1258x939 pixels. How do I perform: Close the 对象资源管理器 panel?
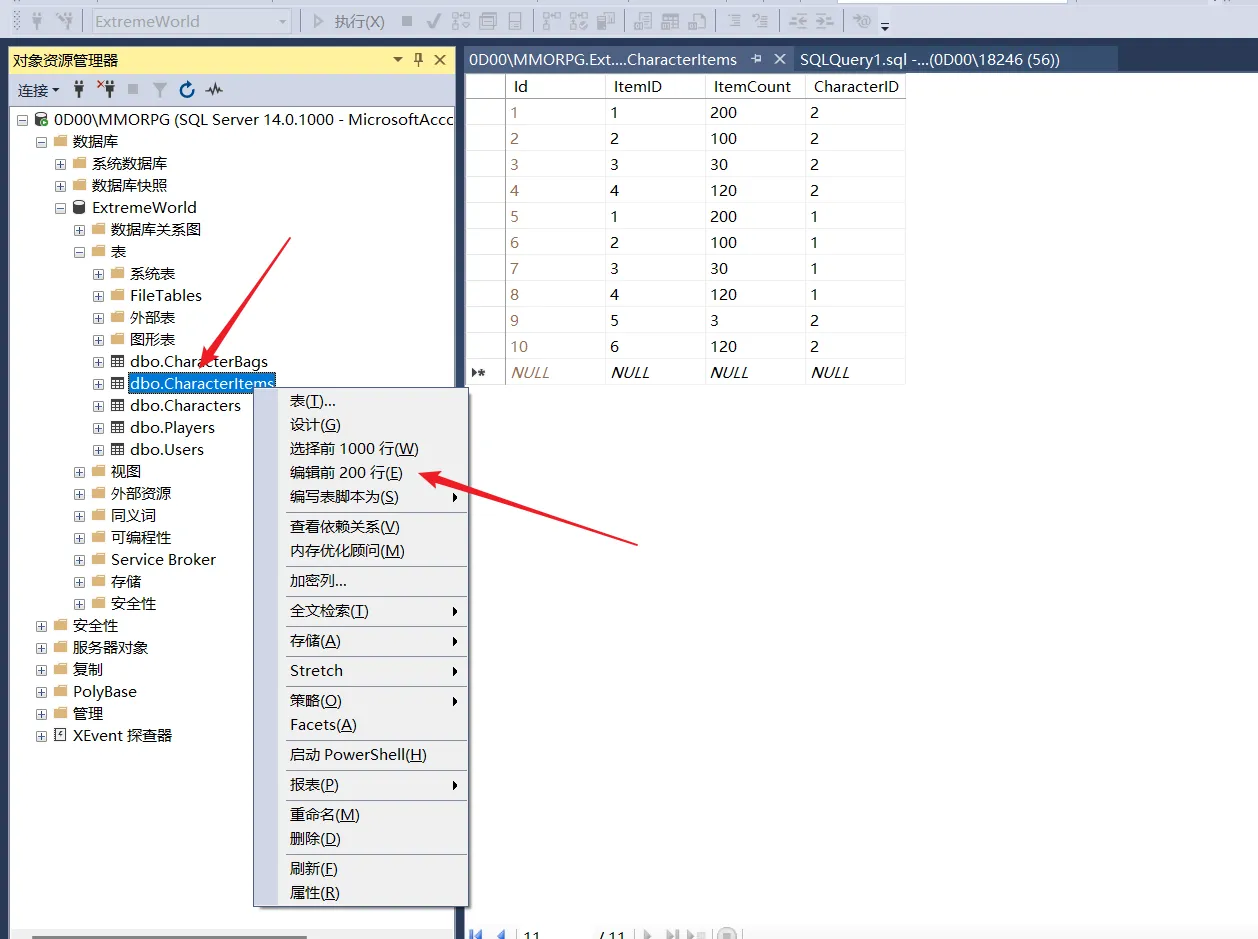(440, 60)
